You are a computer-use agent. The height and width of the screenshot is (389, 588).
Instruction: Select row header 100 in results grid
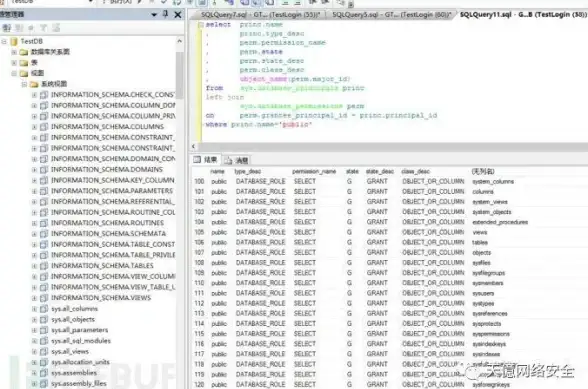199,182
